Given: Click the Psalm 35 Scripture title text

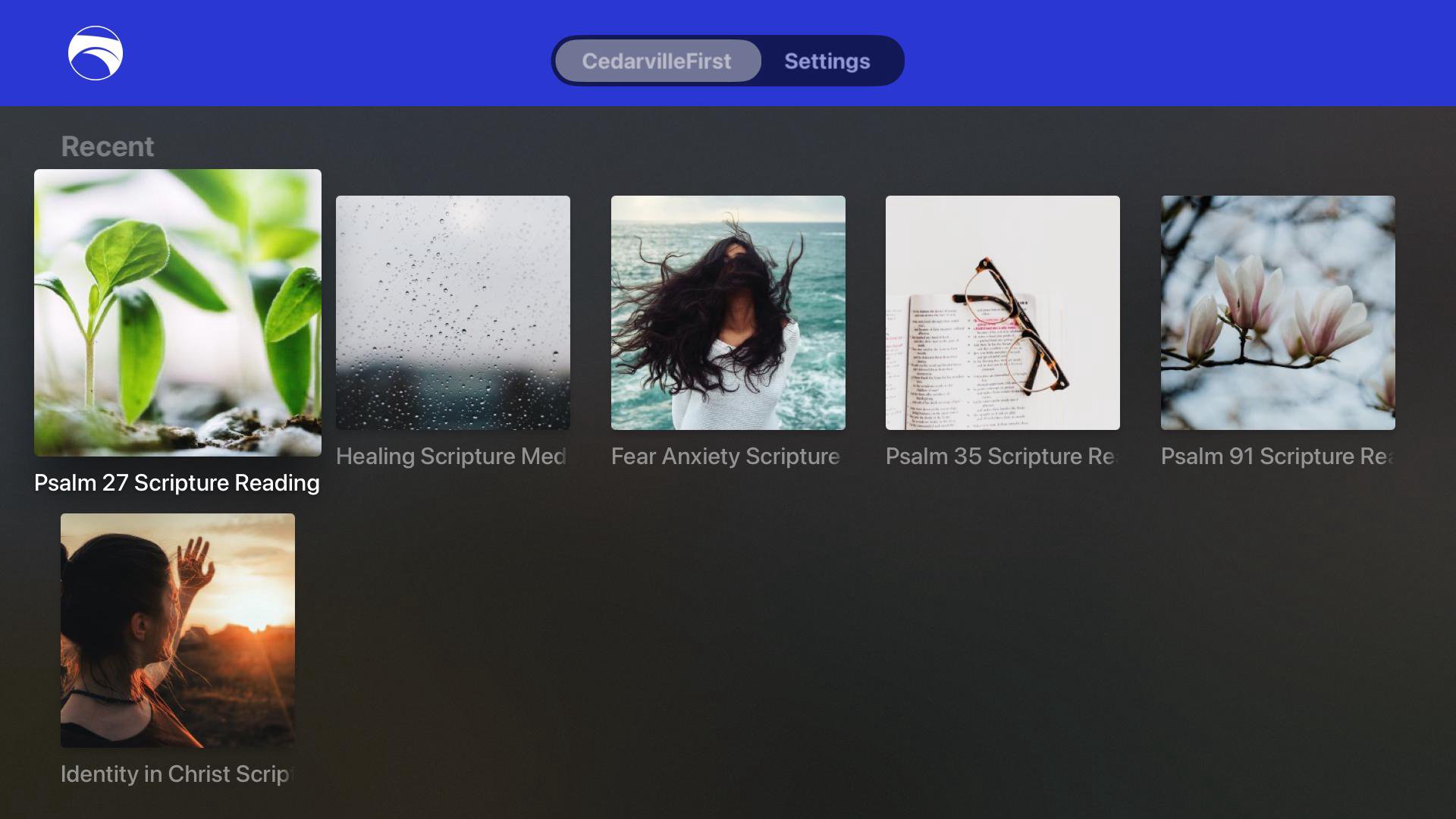Looking at the screenshot, I should (x=1001, y=457).
